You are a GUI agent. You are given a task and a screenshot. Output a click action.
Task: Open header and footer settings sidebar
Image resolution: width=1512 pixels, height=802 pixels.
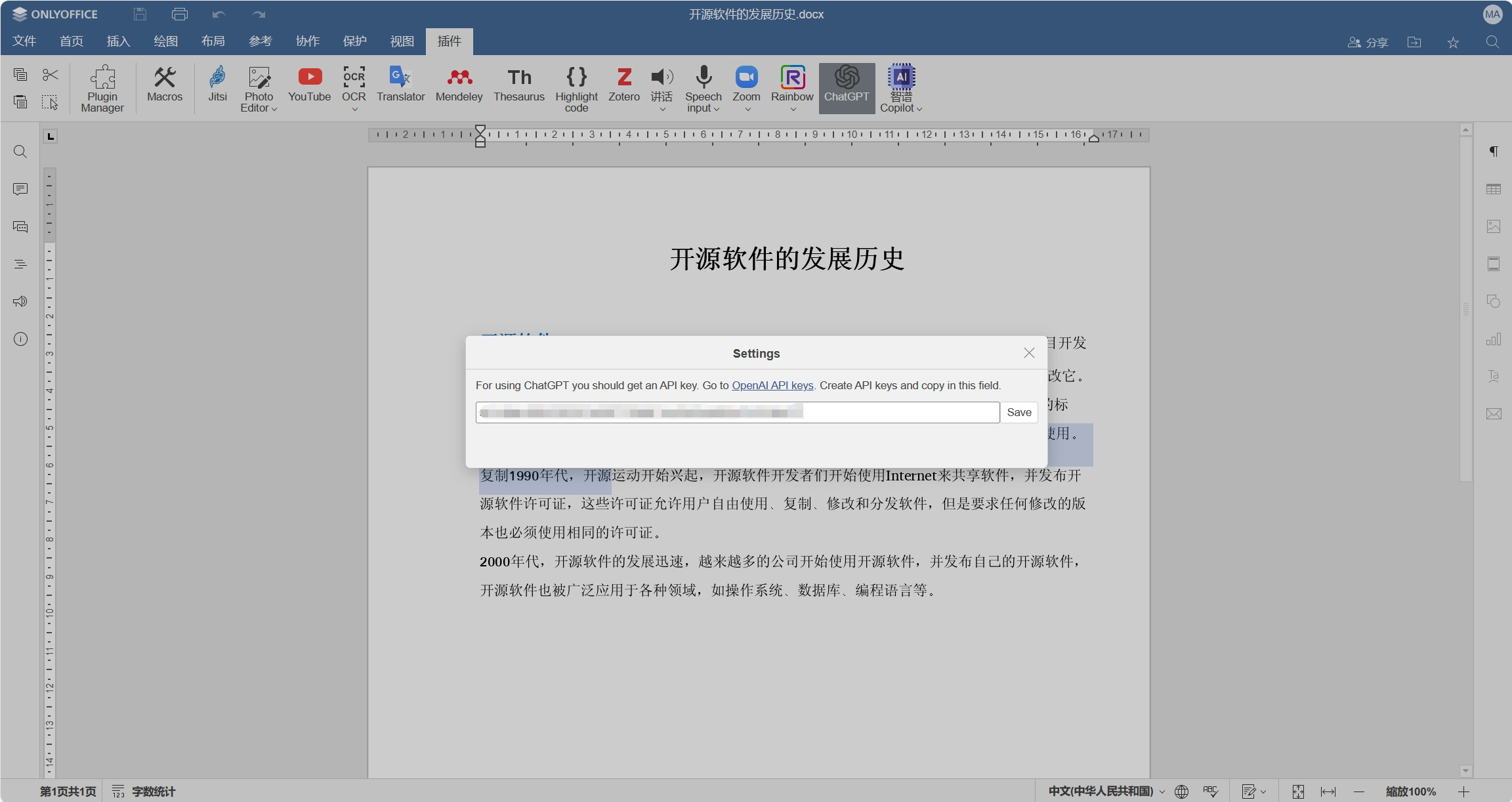point(1494,264)
